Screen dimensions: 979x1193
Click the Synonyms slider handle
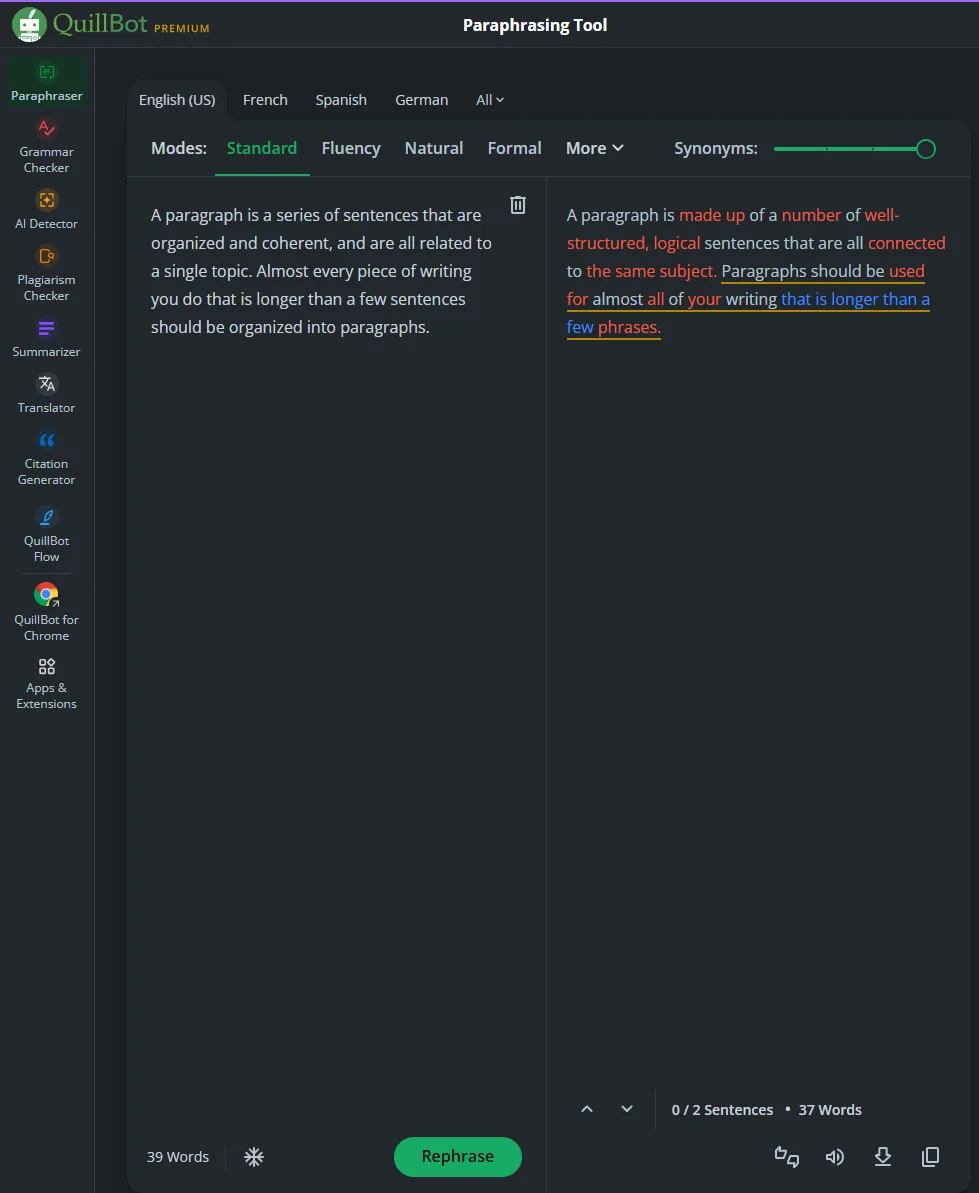coord(925,149)
